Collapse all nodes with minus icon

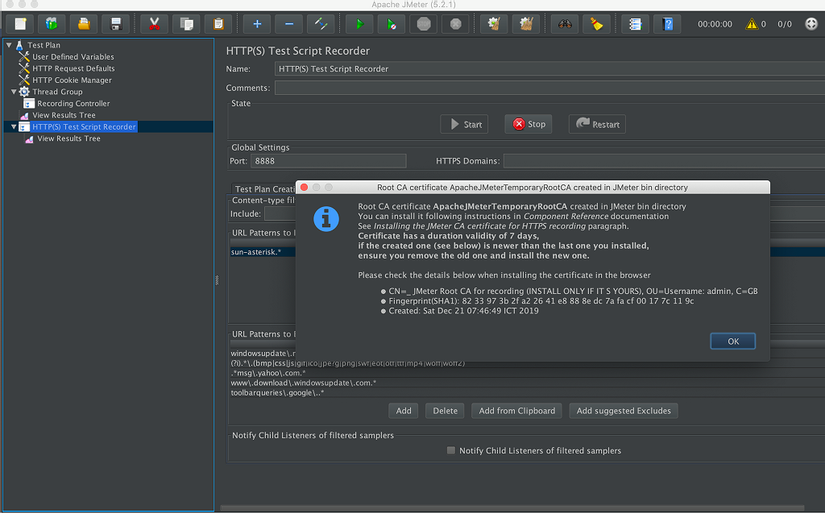[289, 24]
